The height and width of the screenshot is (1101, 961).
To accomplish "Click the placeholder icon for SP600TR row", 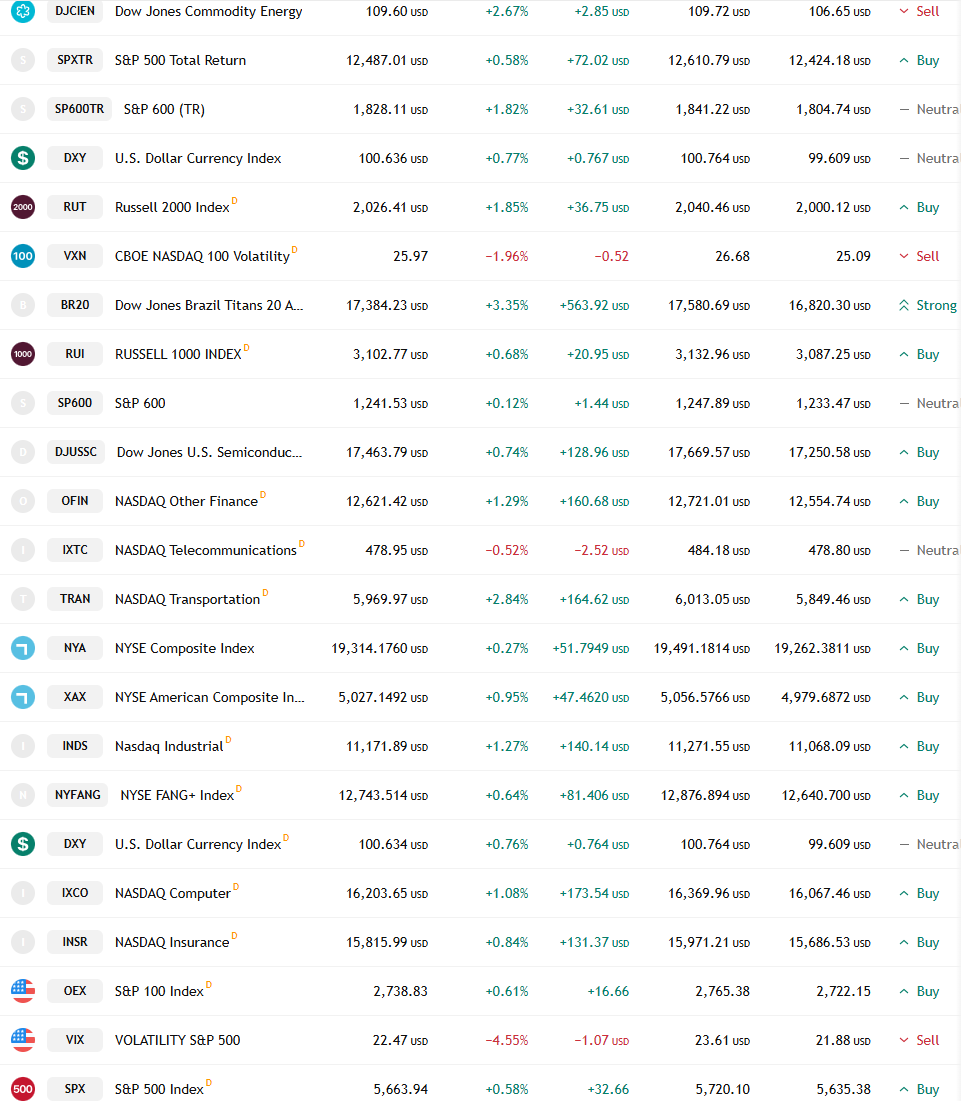I will [x=23, y=110].
